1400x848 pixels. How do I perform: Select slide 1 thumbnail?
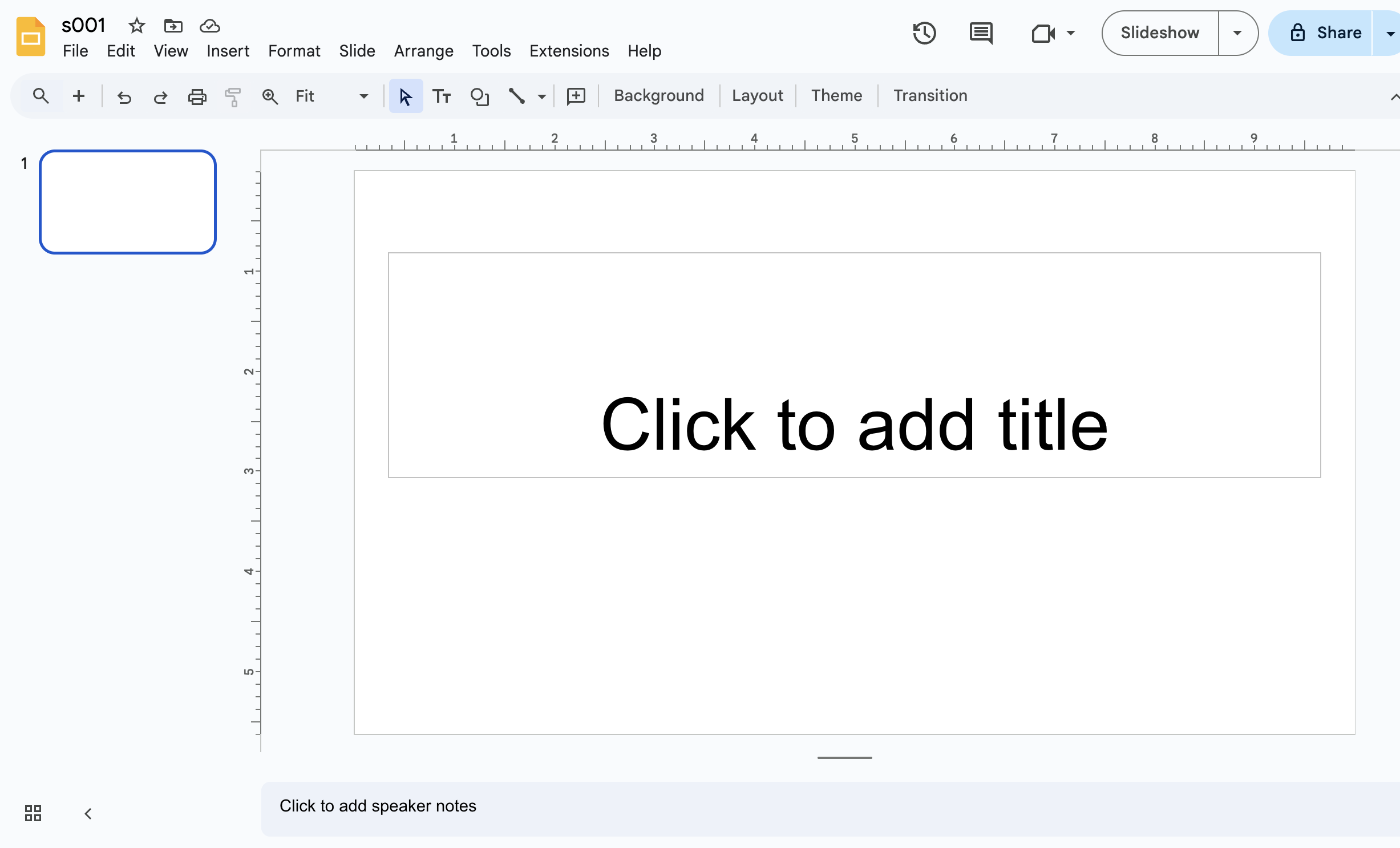click(127, 201)
